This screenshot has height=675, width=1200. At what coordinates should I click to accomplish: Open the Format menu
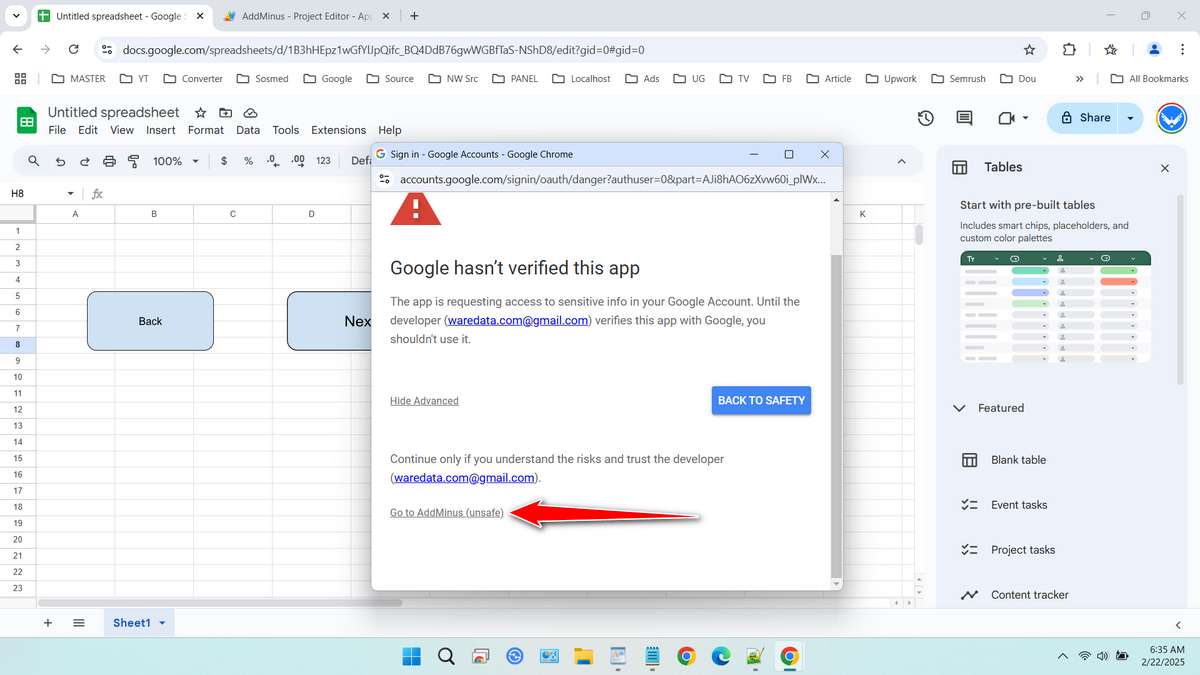point(205,130)
